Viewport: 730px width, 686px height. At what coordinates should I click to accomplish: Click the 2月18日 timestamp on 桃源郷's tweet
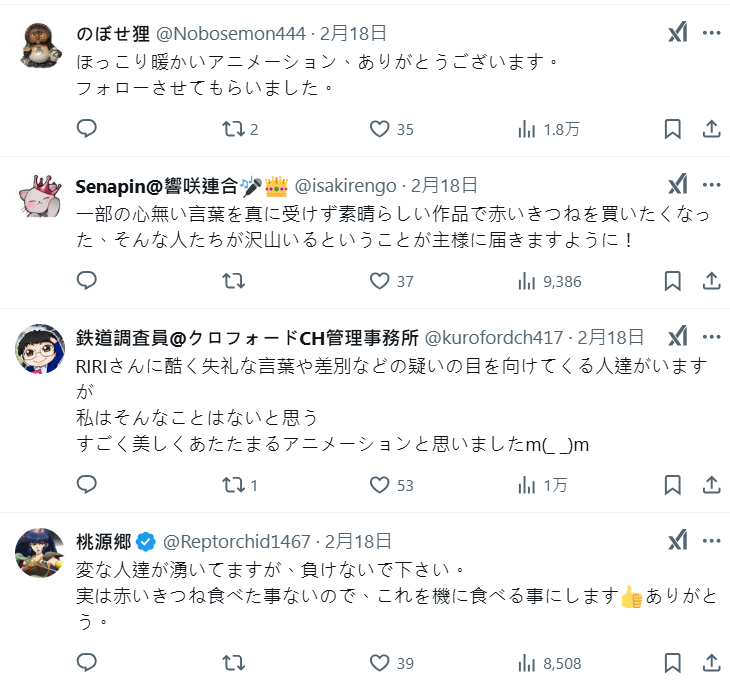(360, 541)
